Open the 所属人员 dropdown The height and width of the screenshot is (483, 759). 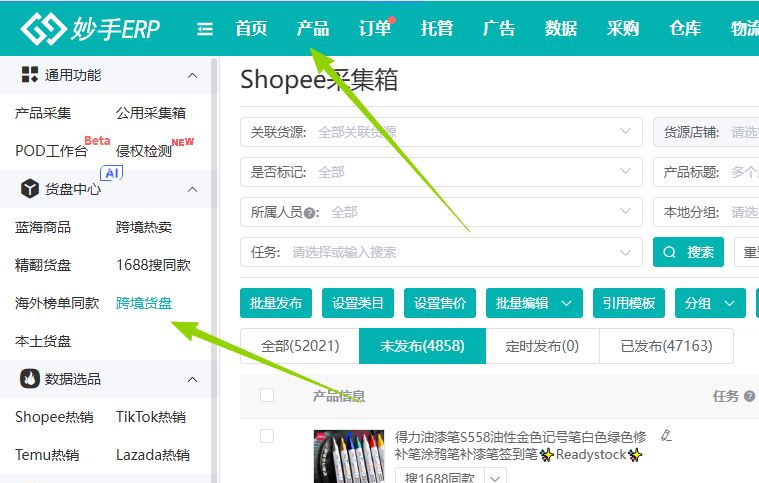pos(441,212)
